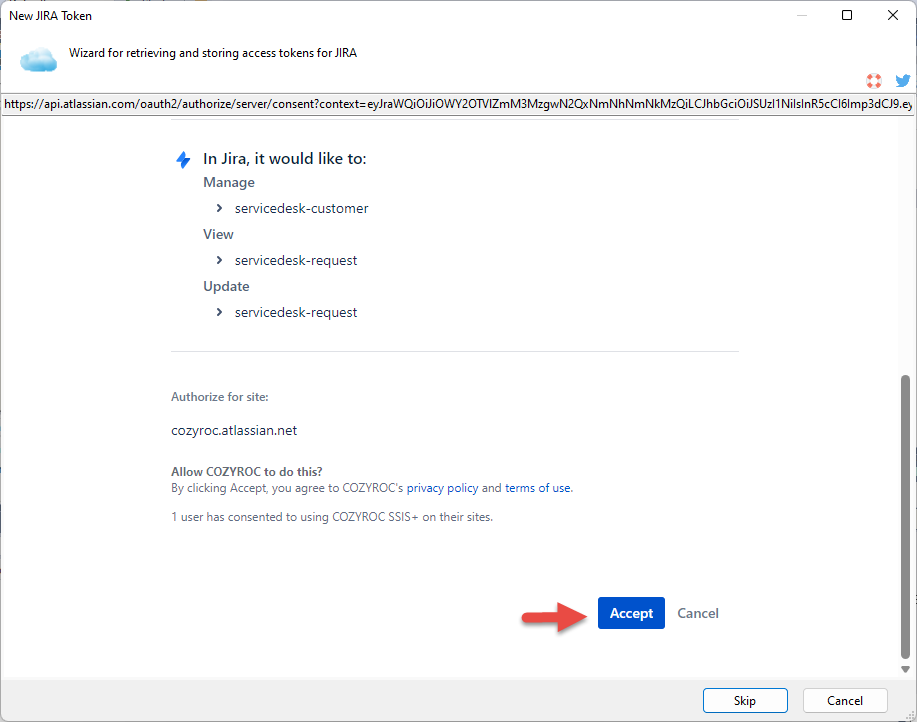Screen dimensions: 917x722
Task: Close the New JIRA Token window
Action: click(892, 15)
